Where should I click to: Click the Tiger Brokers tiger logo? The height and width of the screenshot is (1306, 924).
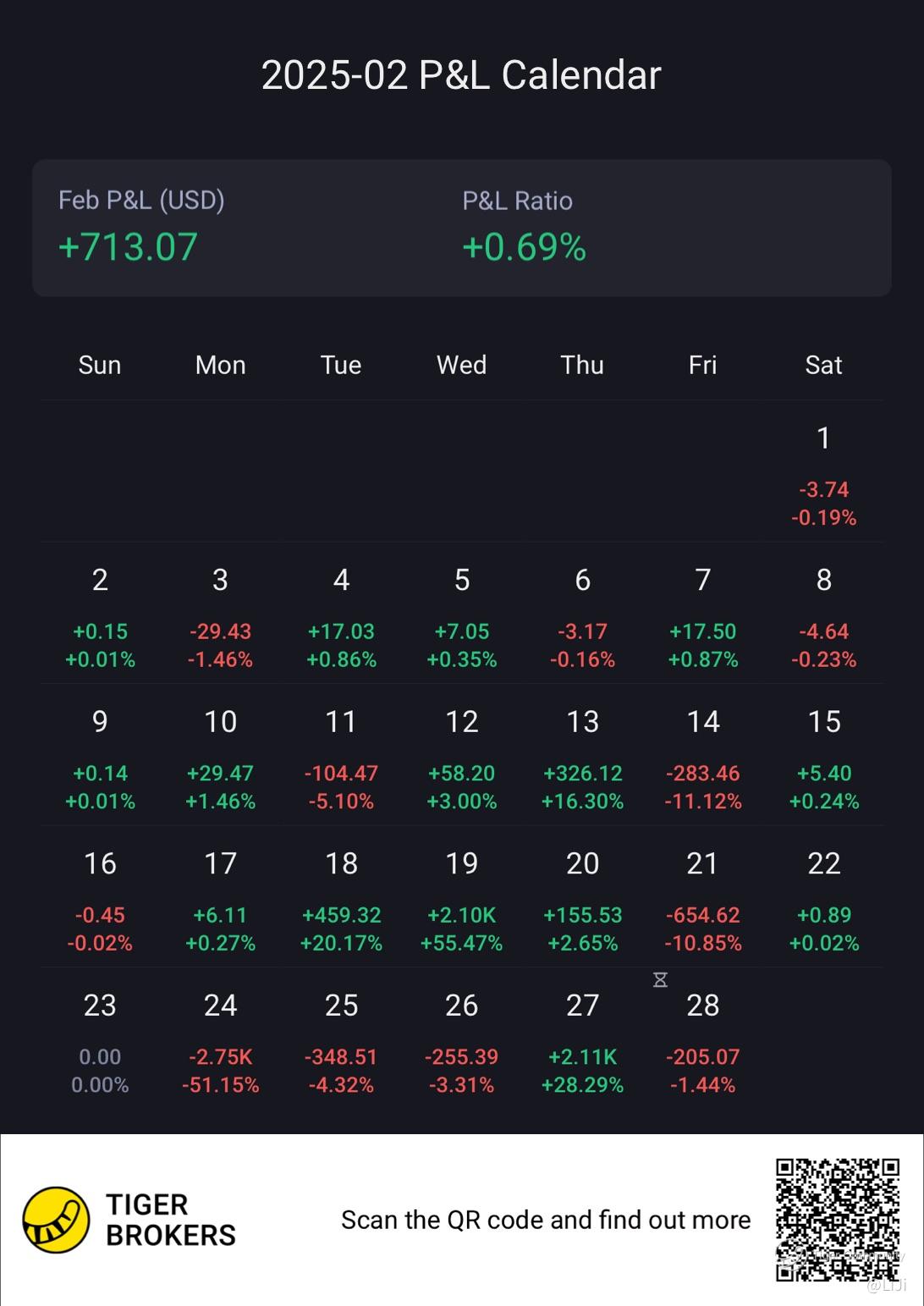click(56, 1220)
